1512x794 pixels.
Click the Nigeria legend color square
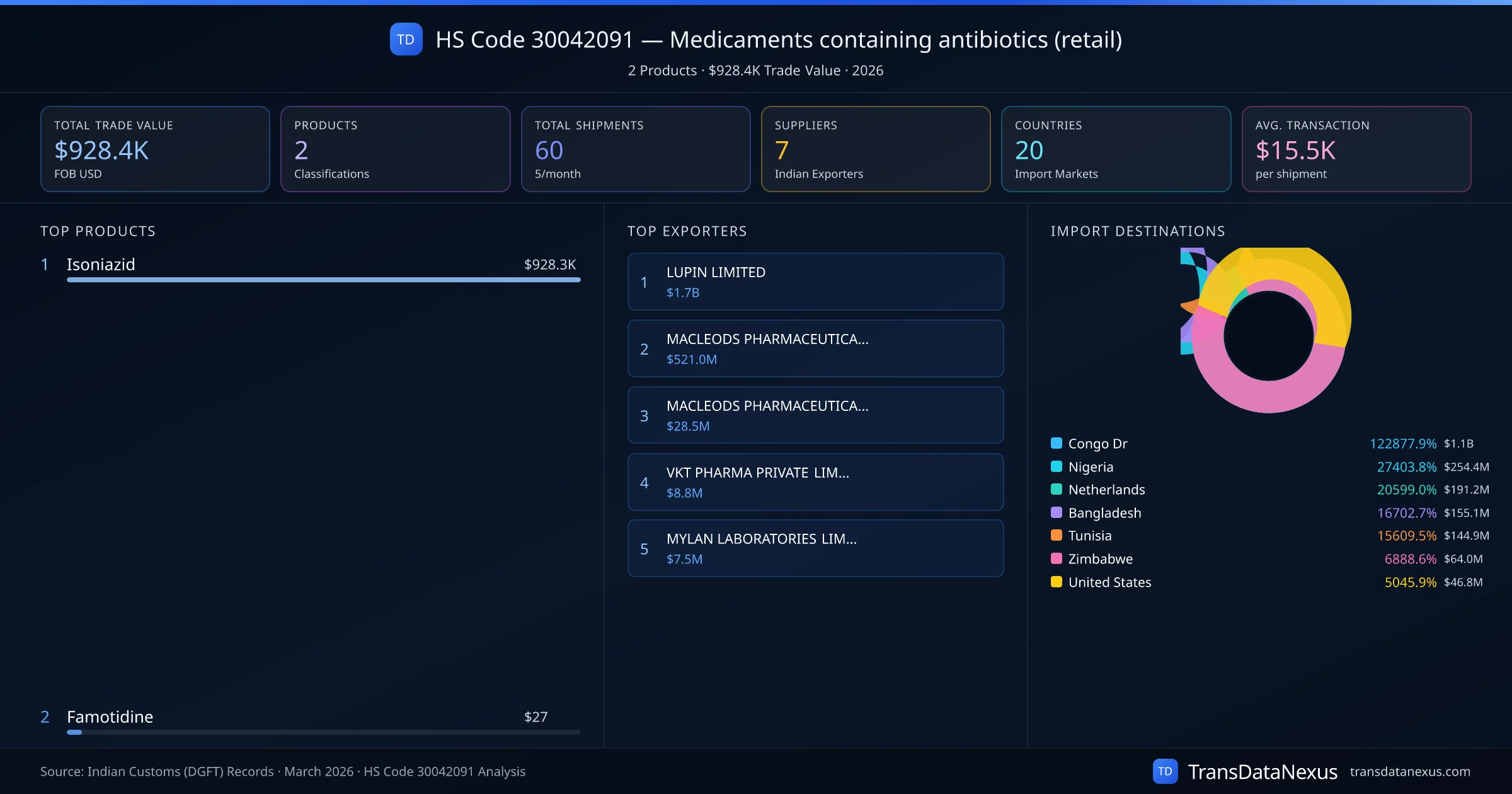[x=1057, y=466]
